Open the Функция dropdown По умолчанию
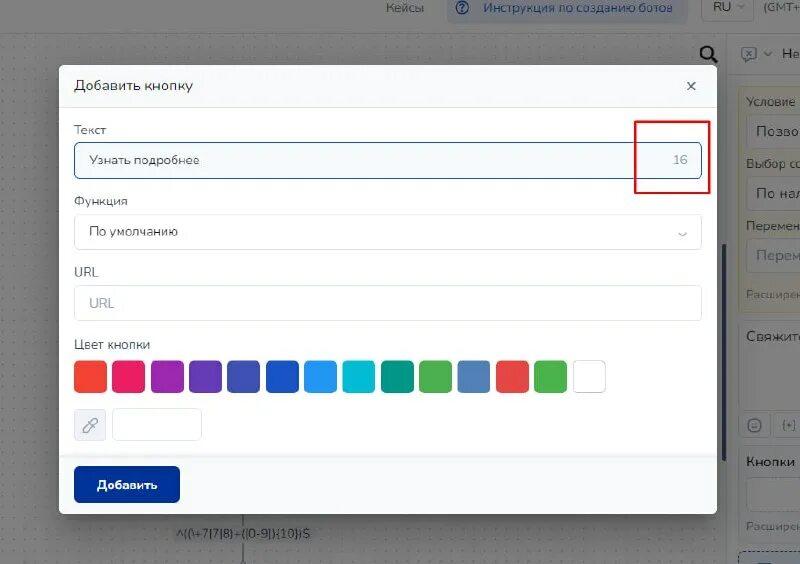Image resolution: width=800 pixels, height=564 pixels. coord(388,232)
